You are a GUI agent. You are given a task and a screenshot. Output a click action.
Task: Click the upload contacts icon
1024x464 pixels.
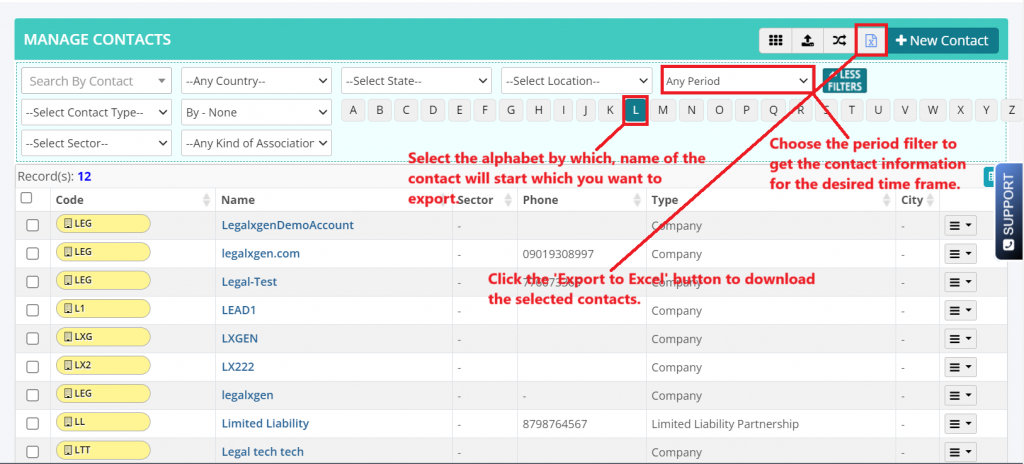point(807,41)
